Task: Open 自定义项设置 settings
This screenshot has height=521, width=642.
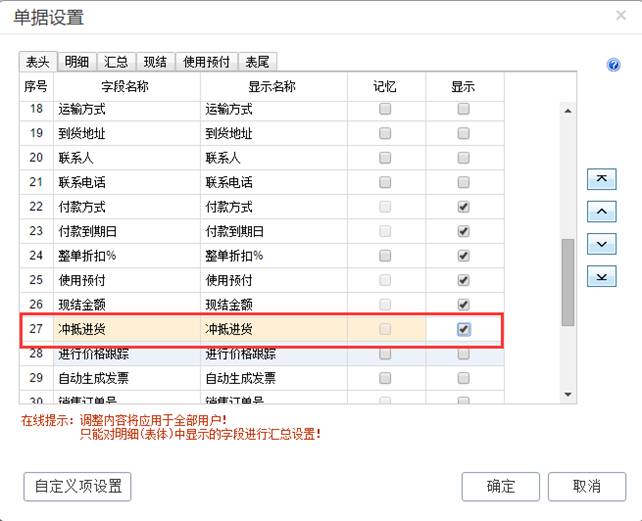Action: point(78,486)
